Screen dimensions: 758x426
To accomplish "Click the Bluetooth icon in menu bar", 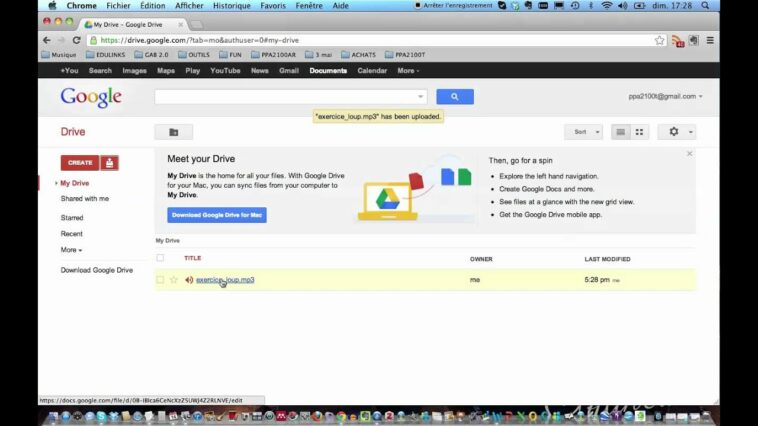I will (x=591, y=6).
